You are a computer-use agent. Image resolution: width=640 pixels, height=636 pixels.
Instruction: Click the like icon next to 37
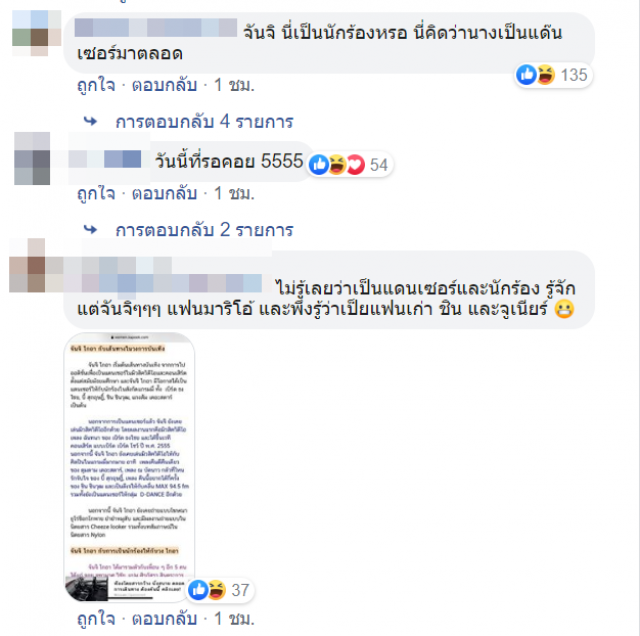198,590
